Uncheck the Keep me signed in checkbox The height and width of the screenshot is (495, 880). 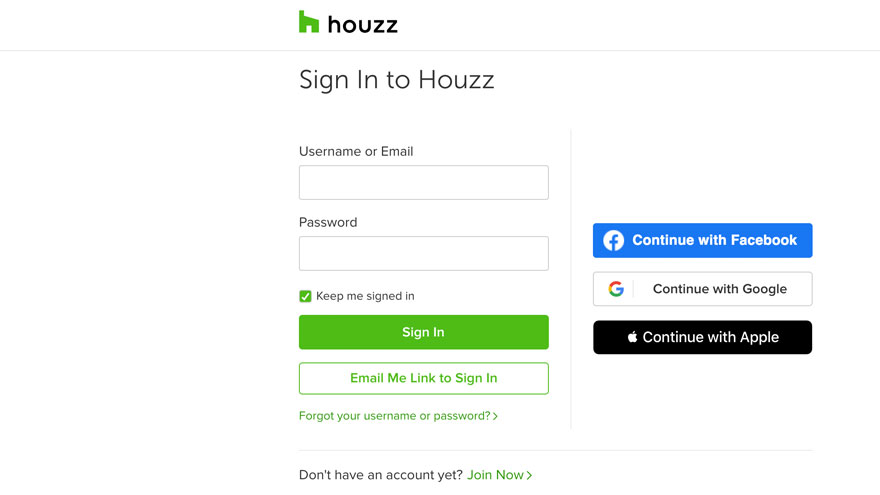click(305, 296)
